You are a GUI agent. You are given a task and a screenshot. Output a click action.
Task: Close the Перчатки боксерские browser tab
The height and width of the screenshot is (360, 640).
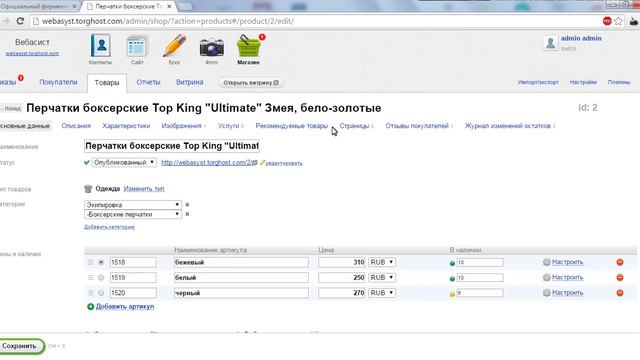click(x=169, y=7)
